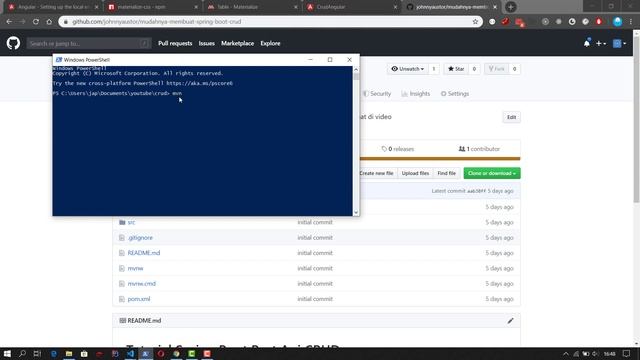Viewport: 640px width, 360px height.
Task: Fork the repository
Action: pos(496,69)
